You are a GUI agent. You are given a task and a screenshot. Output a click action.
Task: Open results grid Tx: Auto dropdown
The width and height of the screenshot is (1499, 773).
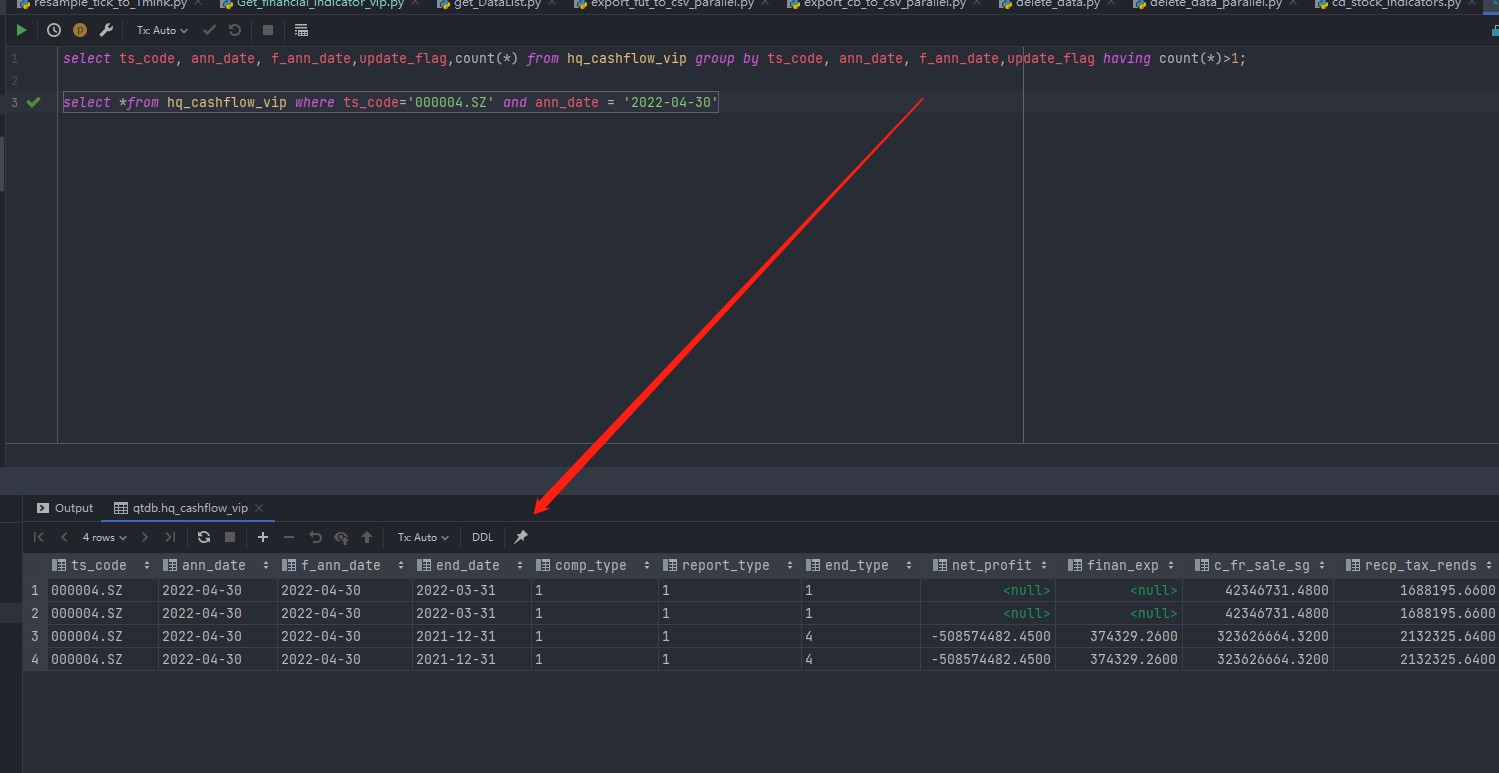point(423,537)
